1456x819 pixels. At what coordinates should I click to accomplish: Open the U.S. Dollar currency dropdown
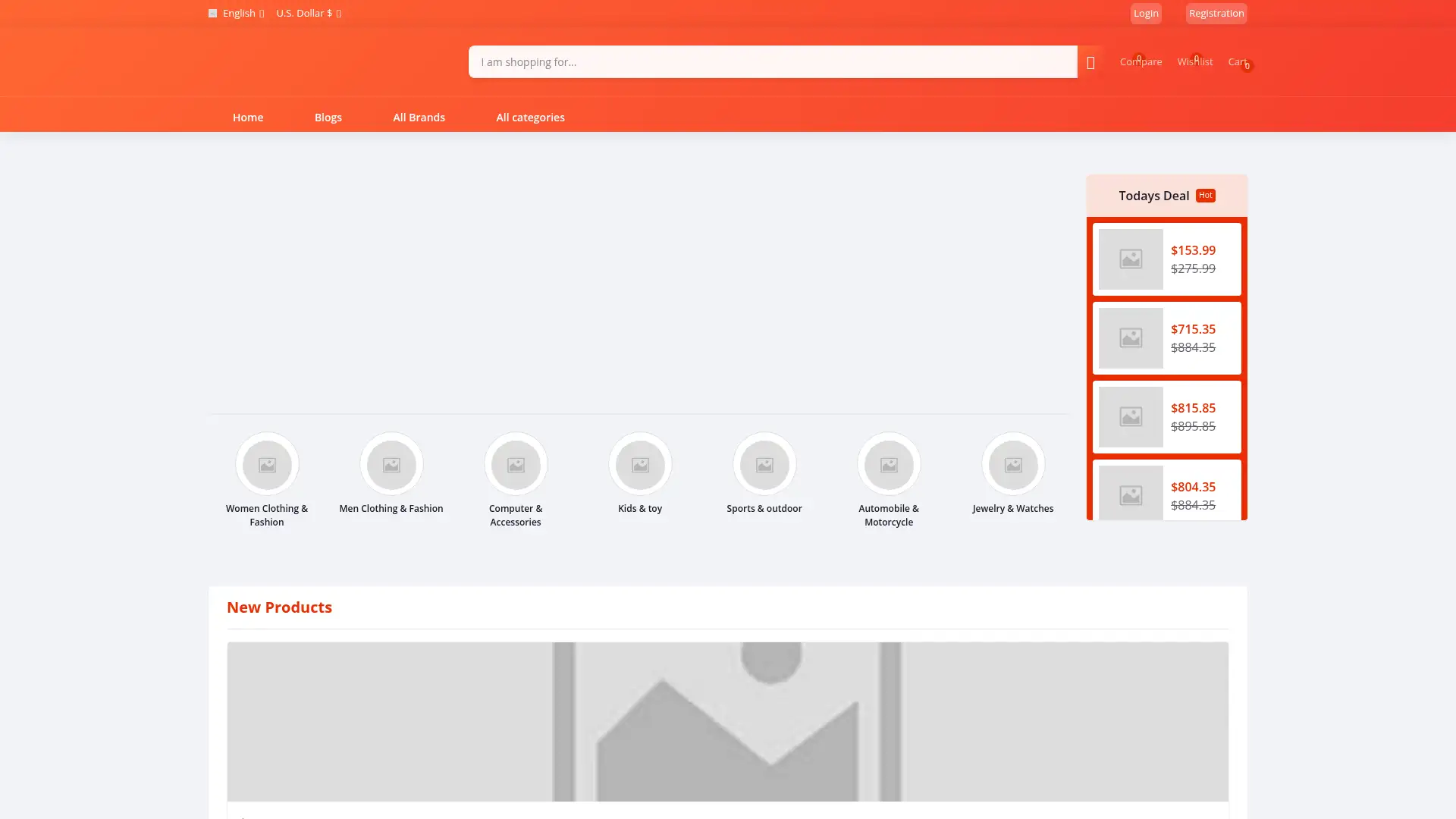pos(308,13)
